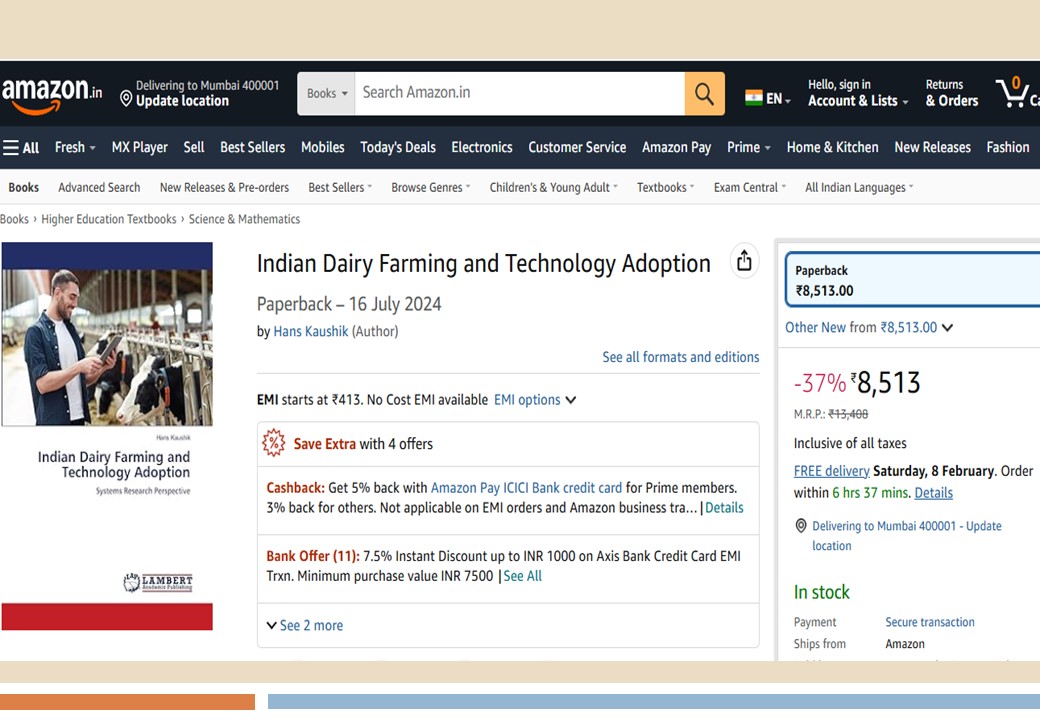Open Advanced Search

(99, 188)
